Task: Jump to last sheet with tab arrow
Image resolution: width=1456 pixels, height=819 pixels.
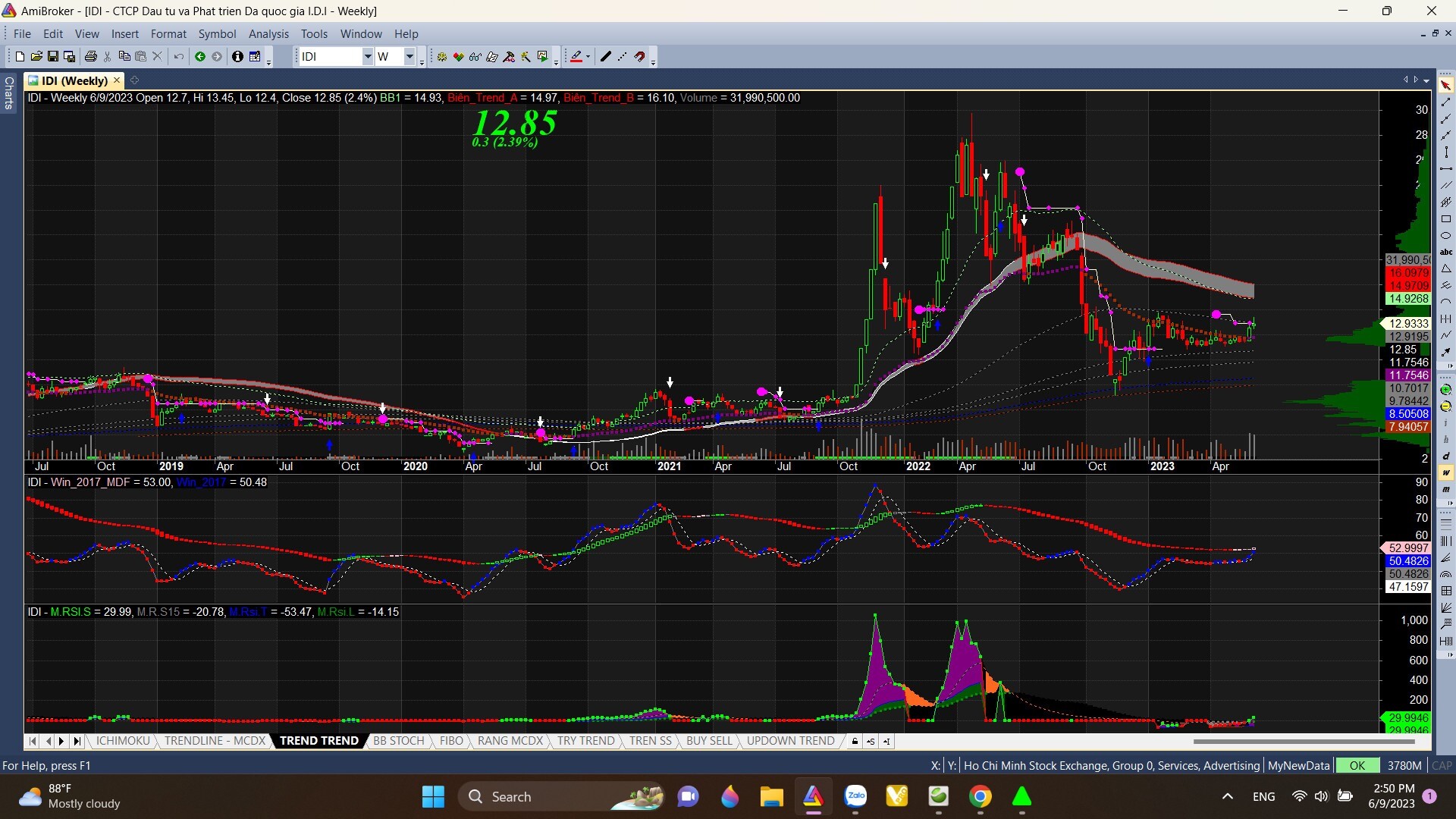Action: point(76,741)
